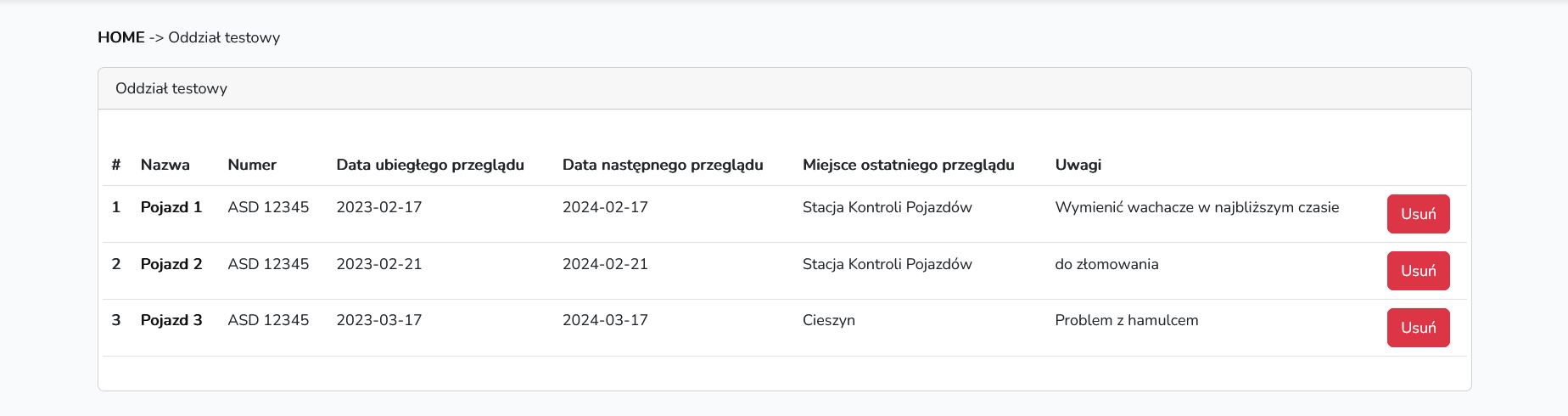Click Data ubiegłego przeglądu column header
The width and height of the screenshot is (1568, 416).
pyautogui.click(x=429, y=165)
